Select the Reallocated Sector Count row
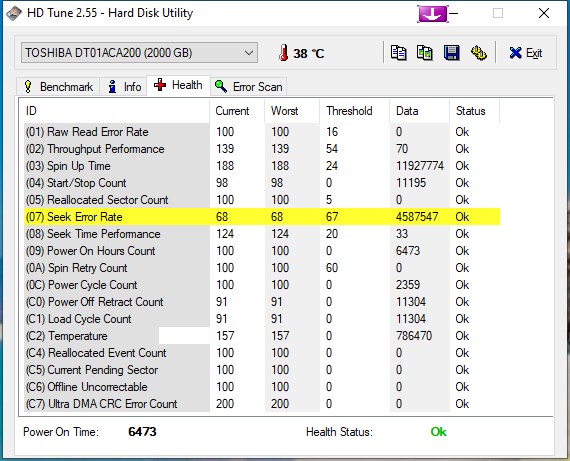 (x=262, y=200)
